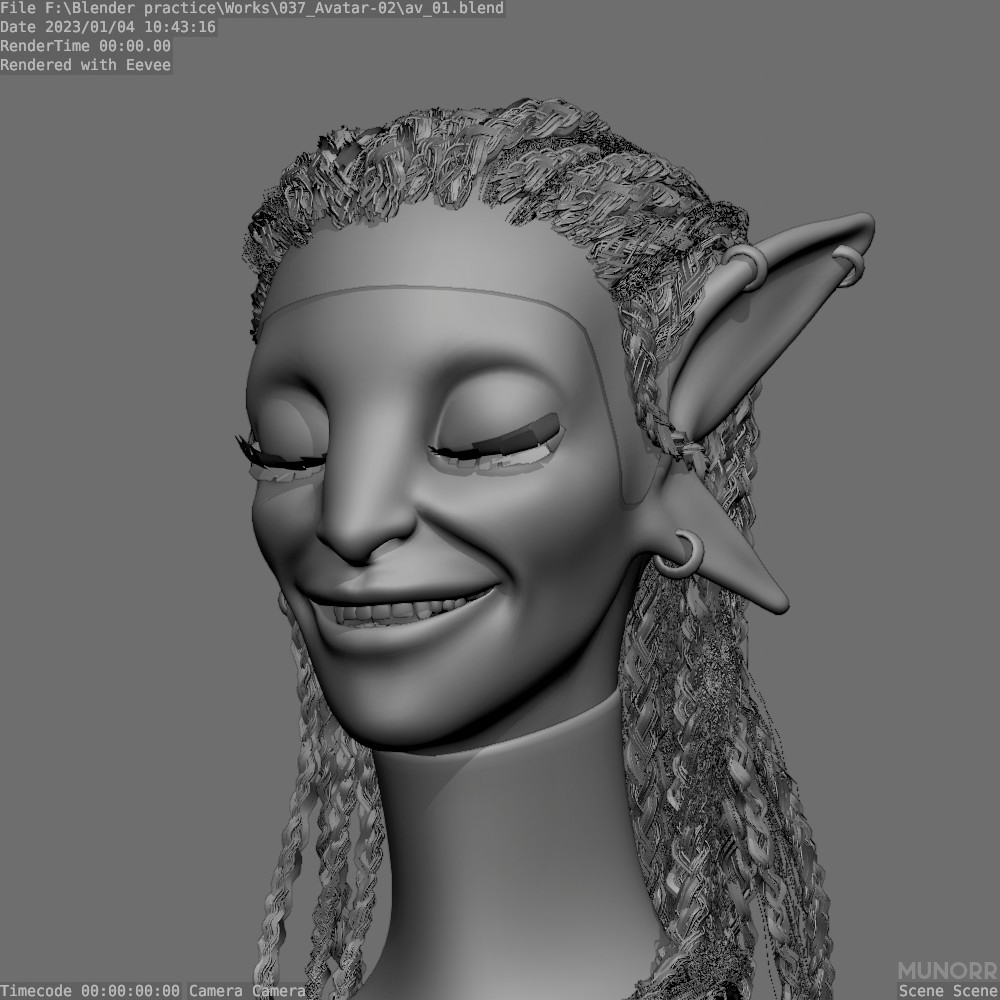Click the Date 2023/01/04 10:43:16 stamp
Image resolution: width=1000 pixels, height=1000 pixels.
[x=108, y=27]
